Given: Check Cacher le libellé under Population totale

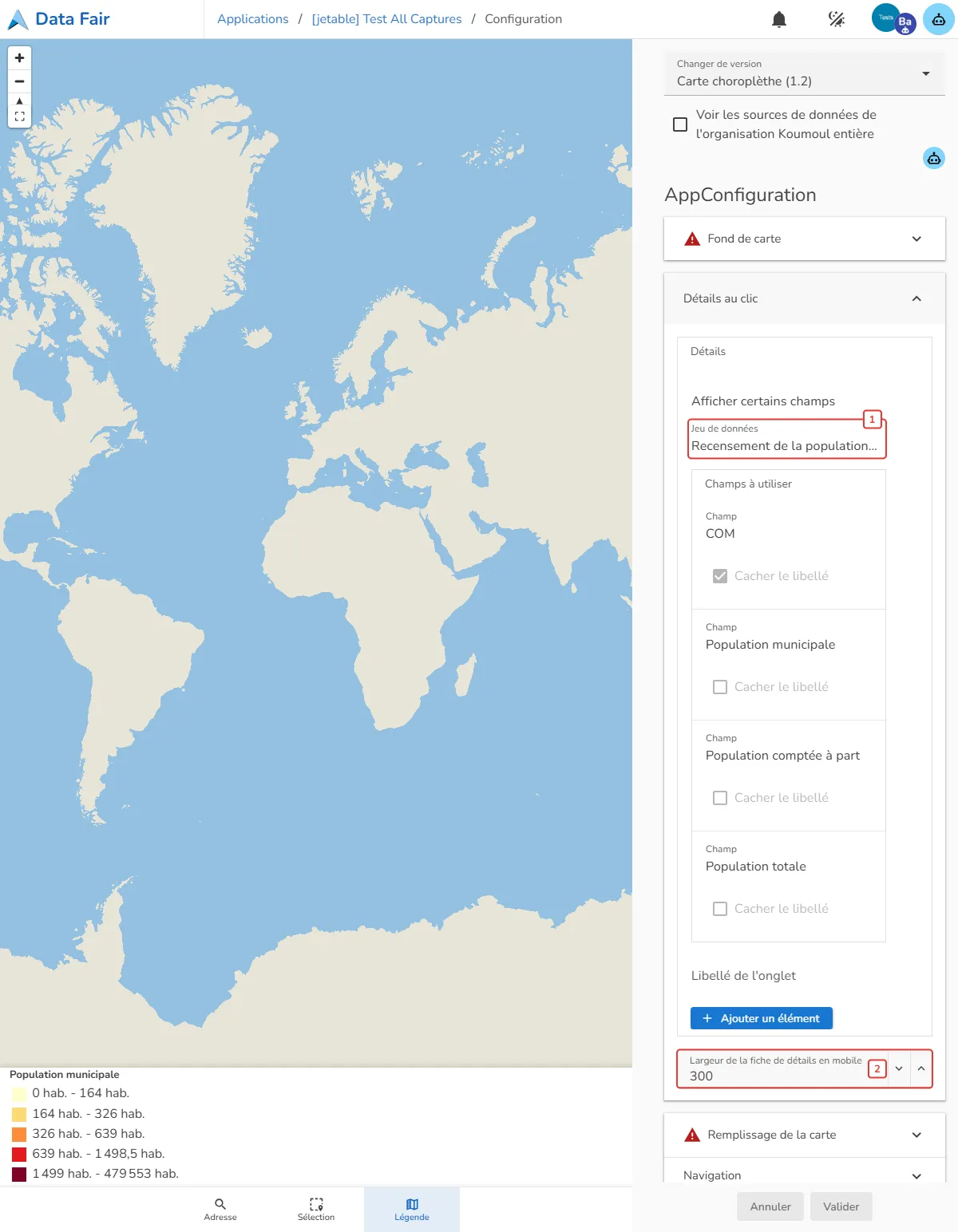Looking at the screenshot, I should (x=720, y=909).
